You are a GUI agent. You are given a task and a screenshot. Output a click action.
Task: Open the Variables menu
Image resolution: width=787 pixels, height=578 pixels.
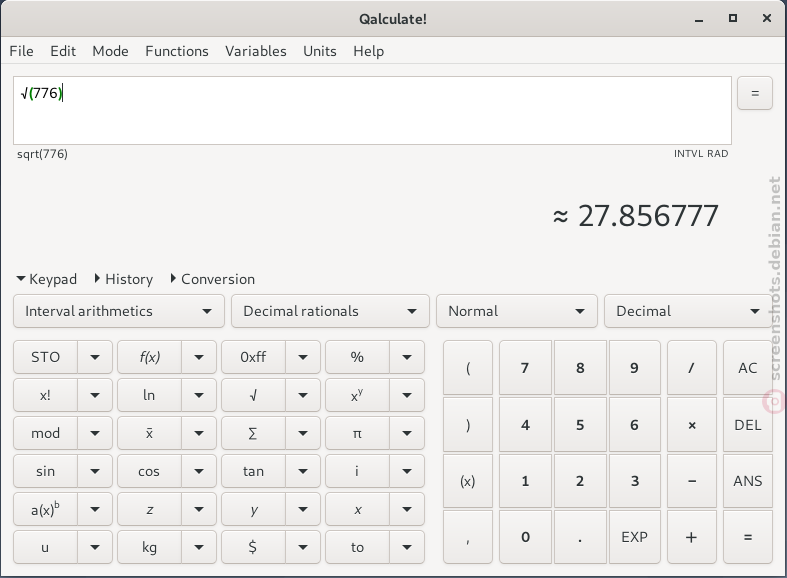click(x=255, y=51)
